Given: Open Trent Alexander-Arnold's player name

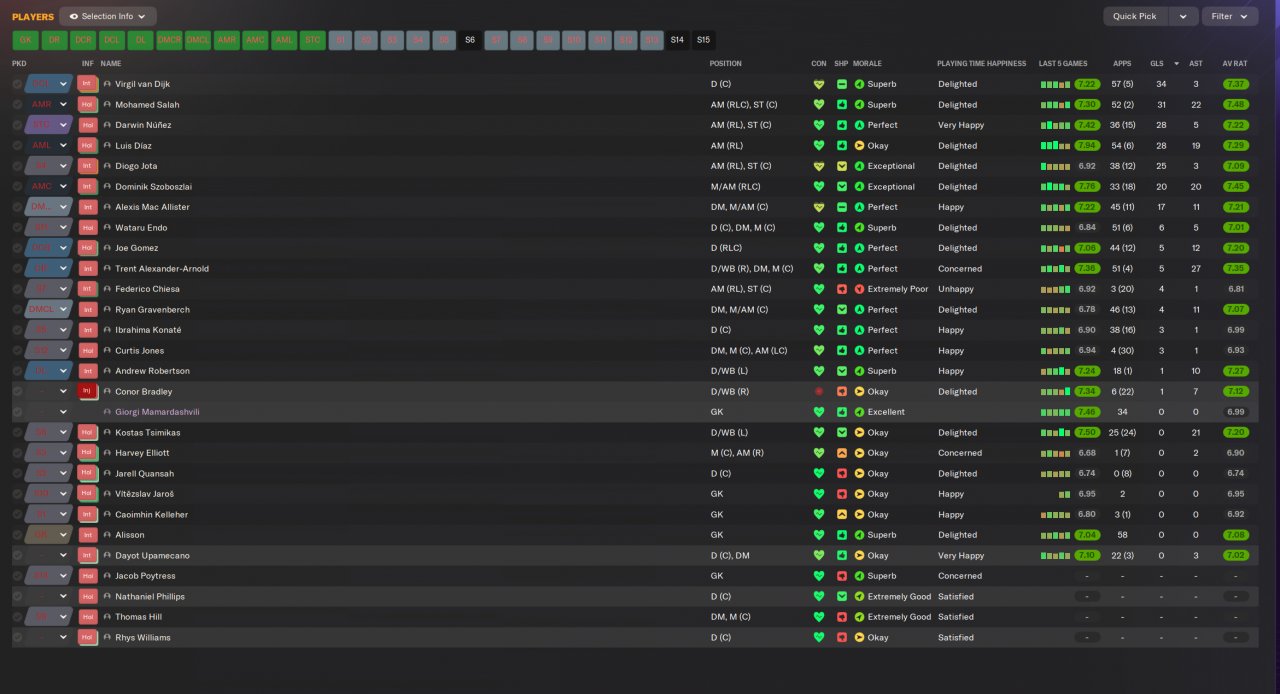Looking at the screenshot, I should (162, 268).
